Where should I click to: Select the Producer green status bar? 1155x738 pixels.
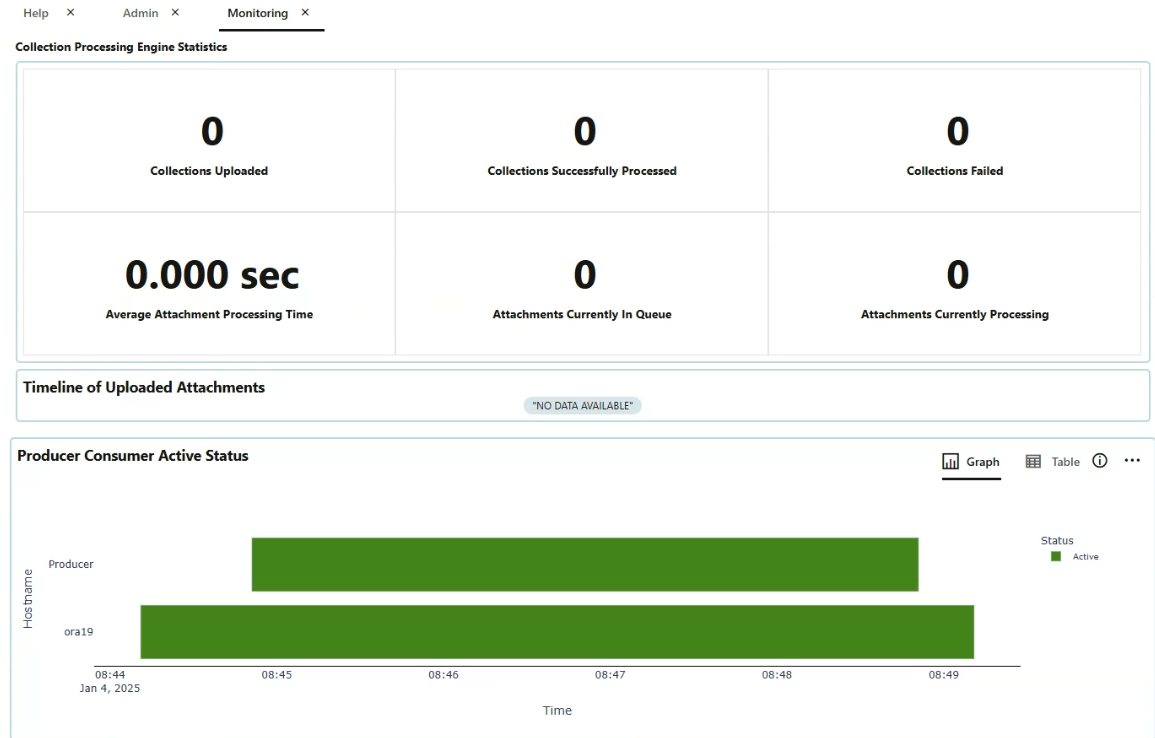click(585, 564)
